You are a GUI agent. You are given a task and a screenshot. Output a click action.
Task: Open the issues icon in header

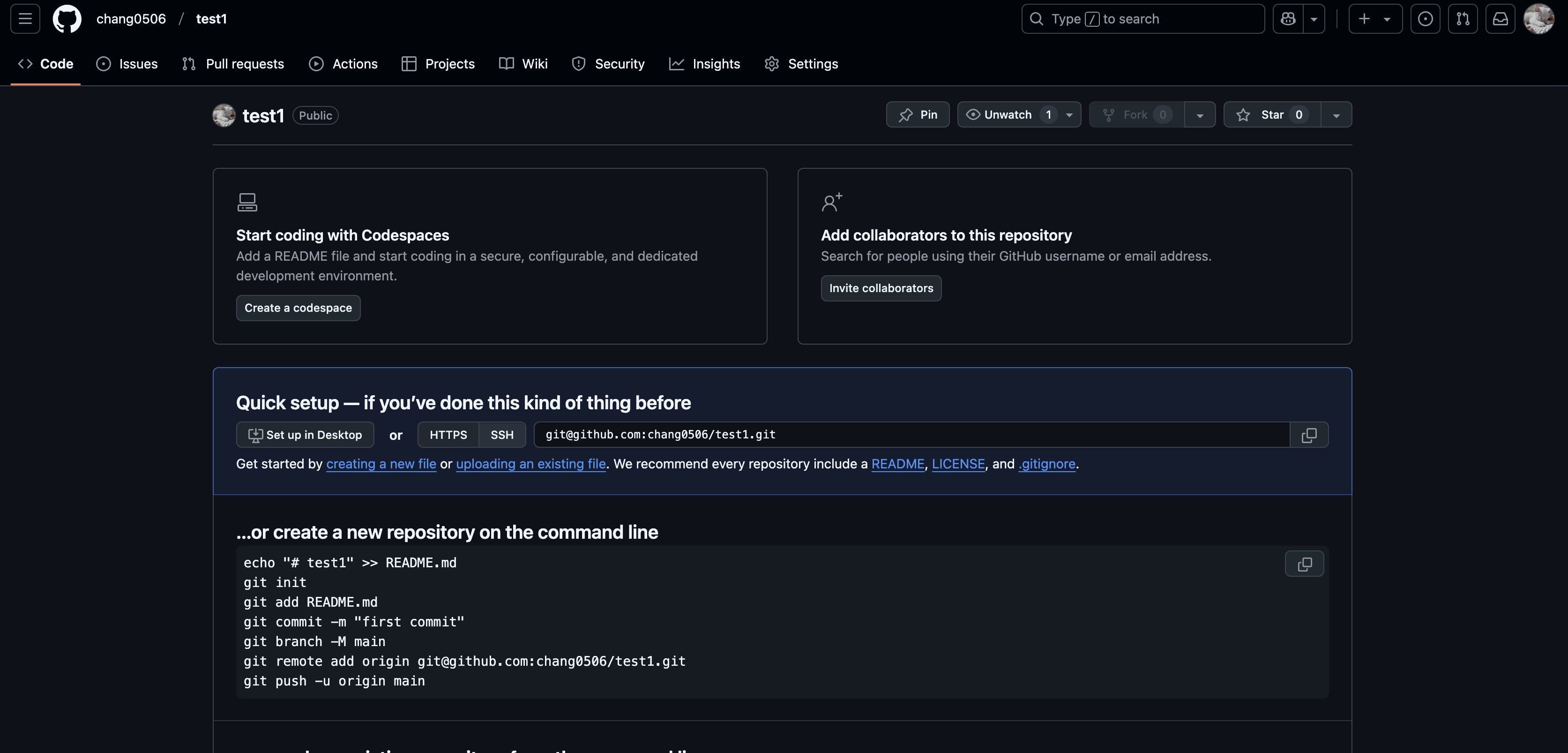1425,19
